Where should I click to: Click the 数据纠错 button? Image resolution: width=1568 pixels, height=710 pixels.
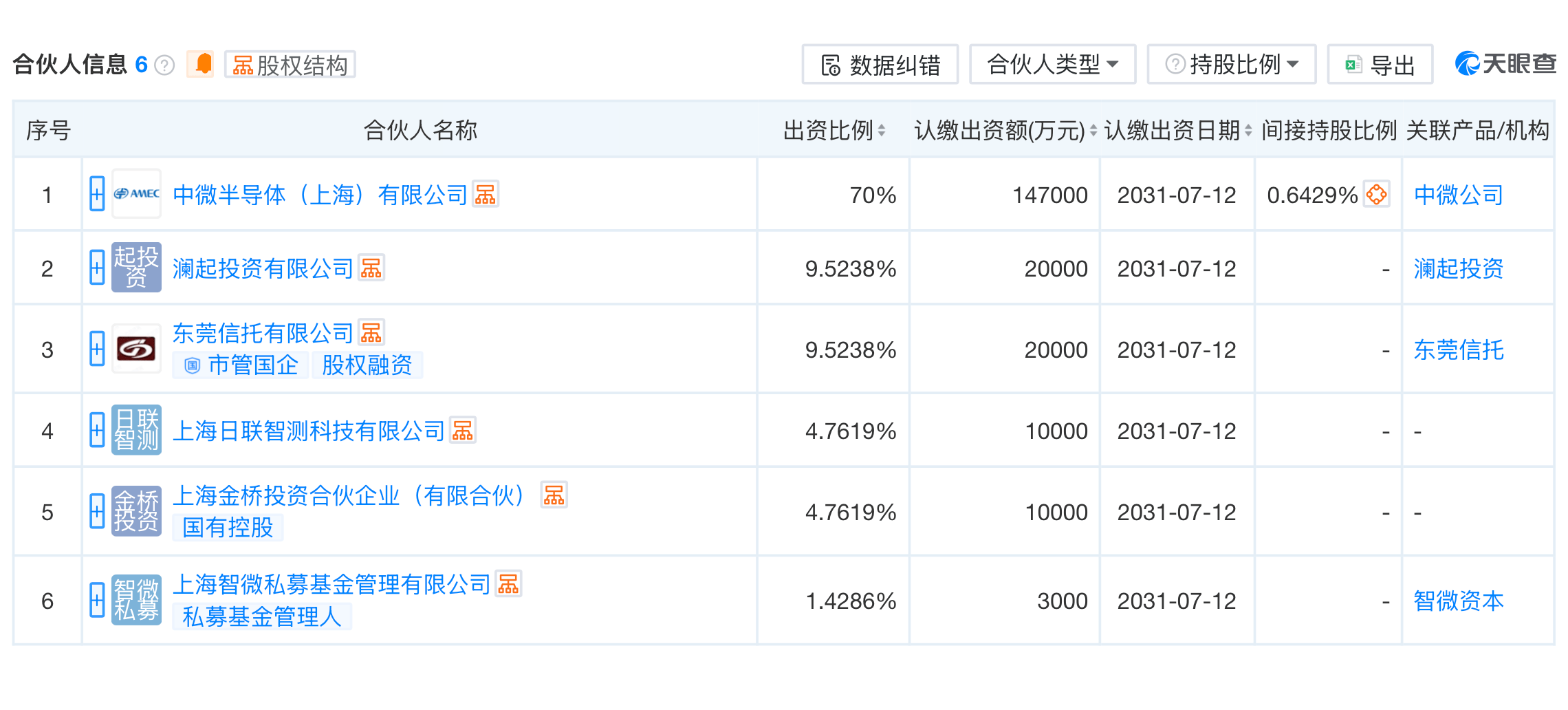(880, 65)
